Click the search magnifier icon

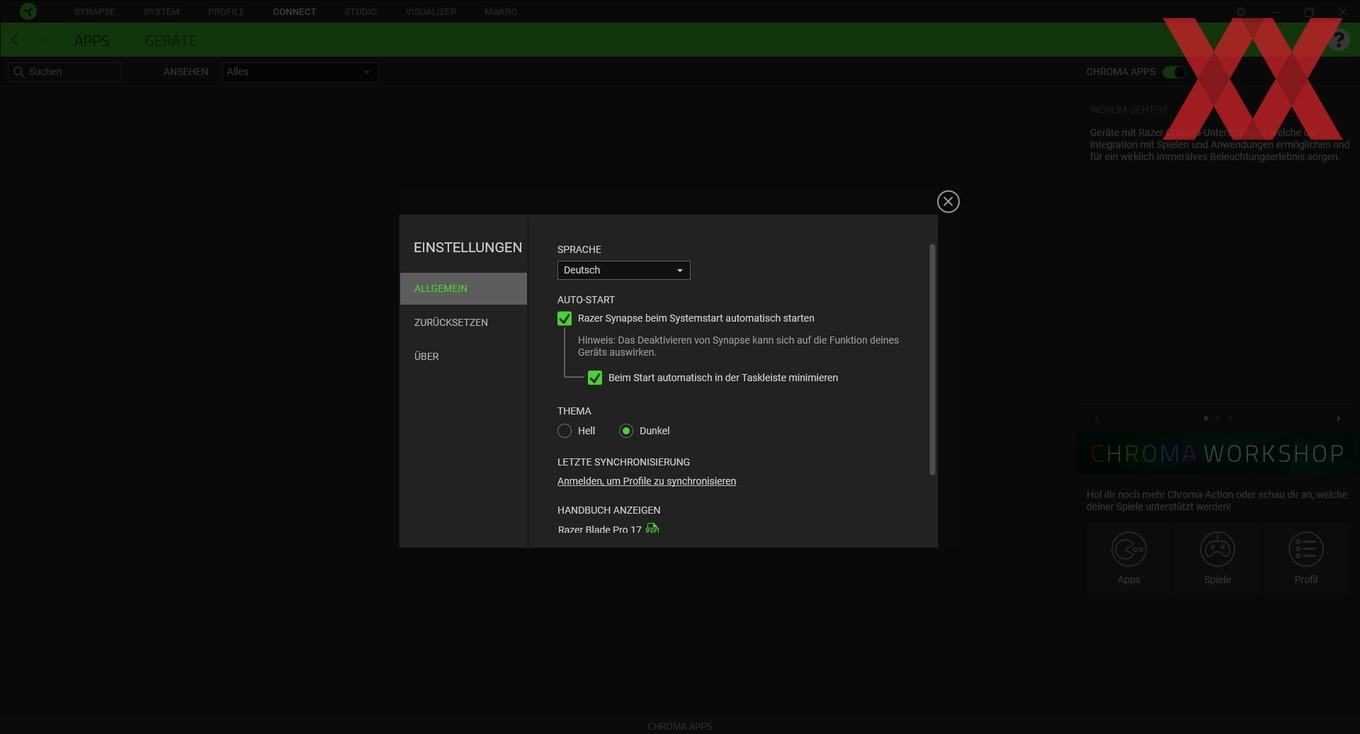pyautogui.click(x=19, y=72)
